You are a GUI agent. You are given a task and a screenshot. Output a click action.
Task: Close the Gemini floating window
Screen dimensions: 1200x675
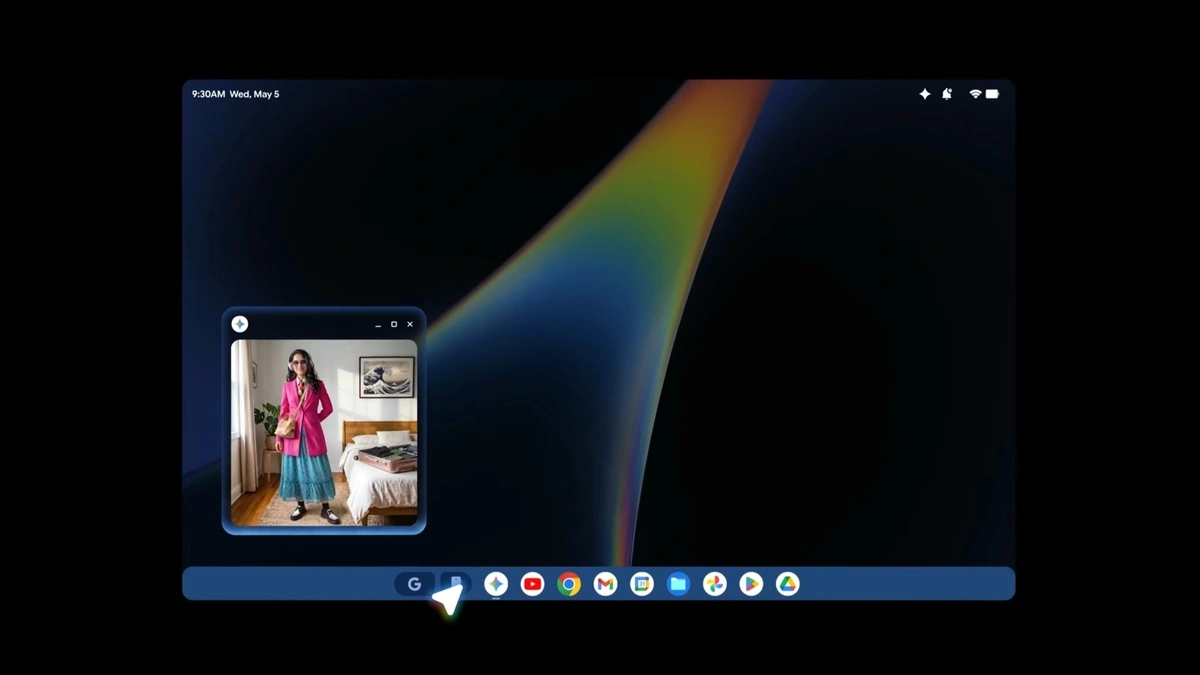click(410, 324)
